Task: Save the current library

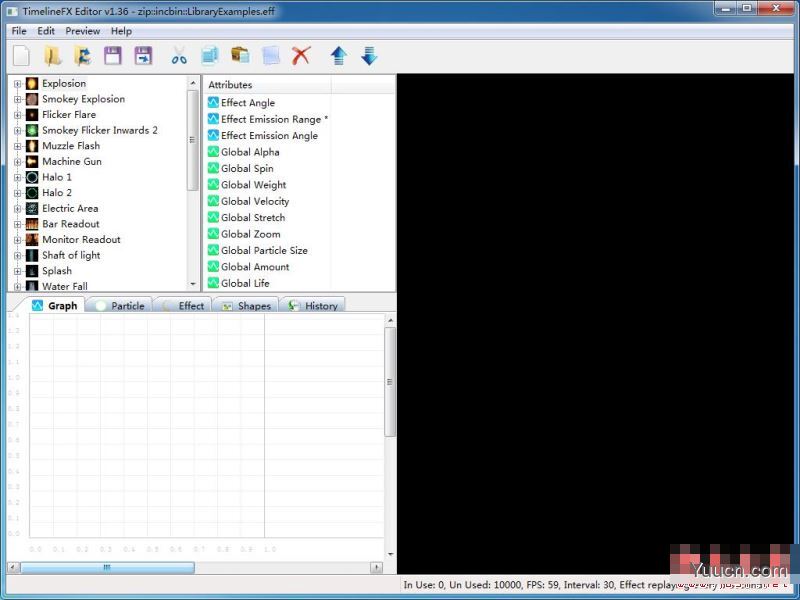Action: point(115,56)
